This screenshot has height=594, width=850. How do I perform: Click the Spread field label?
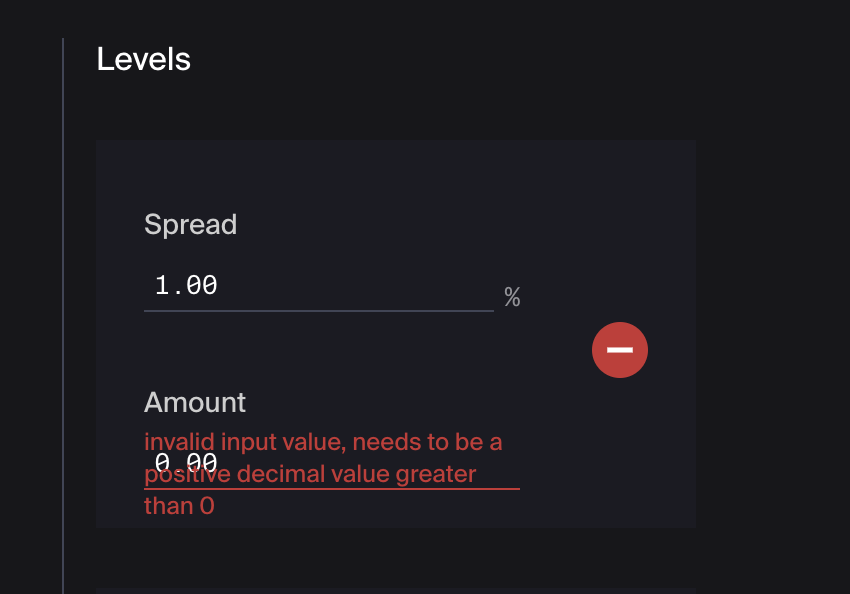[x=190, y=224]
